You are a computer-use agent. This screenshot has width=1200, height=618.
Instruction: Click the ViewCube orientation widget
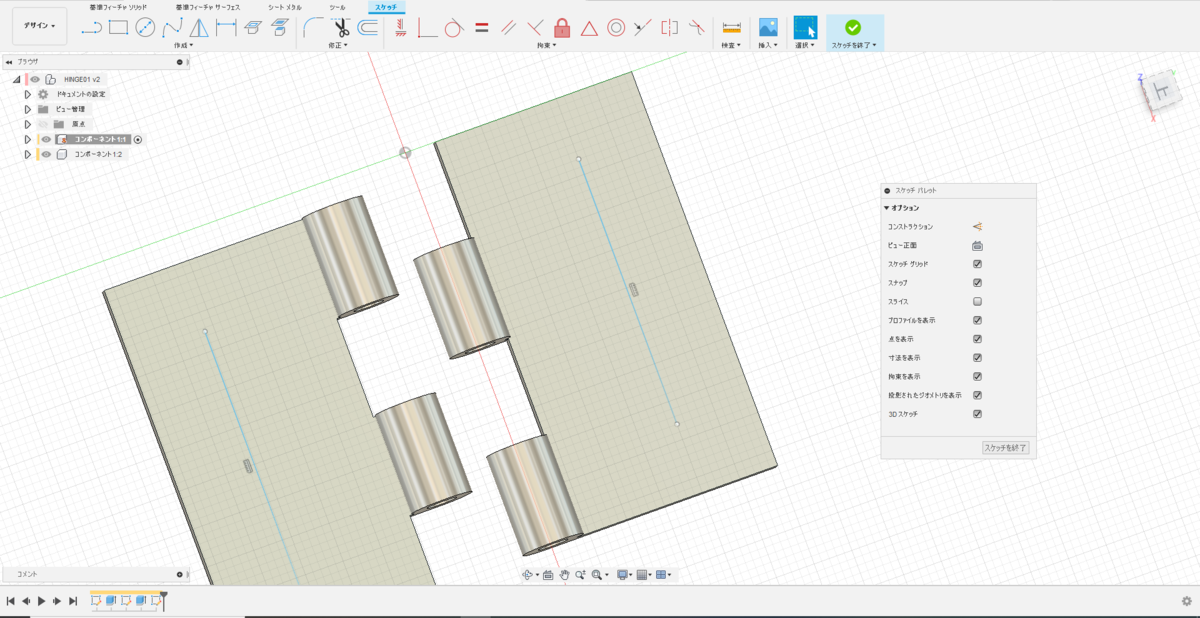coord(1162,92)
